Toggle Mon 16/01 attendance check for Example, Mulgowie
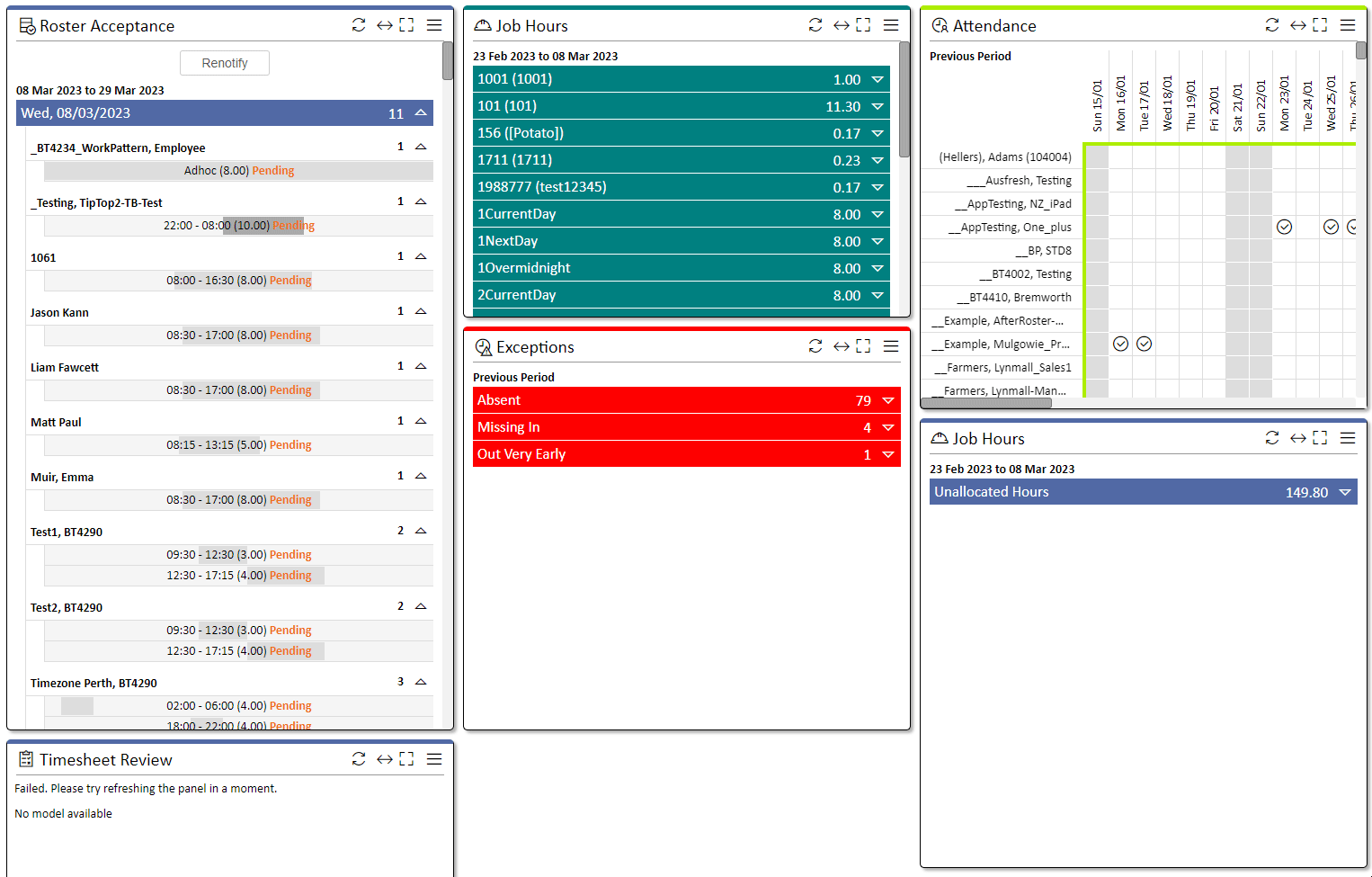 [1120, 344]
